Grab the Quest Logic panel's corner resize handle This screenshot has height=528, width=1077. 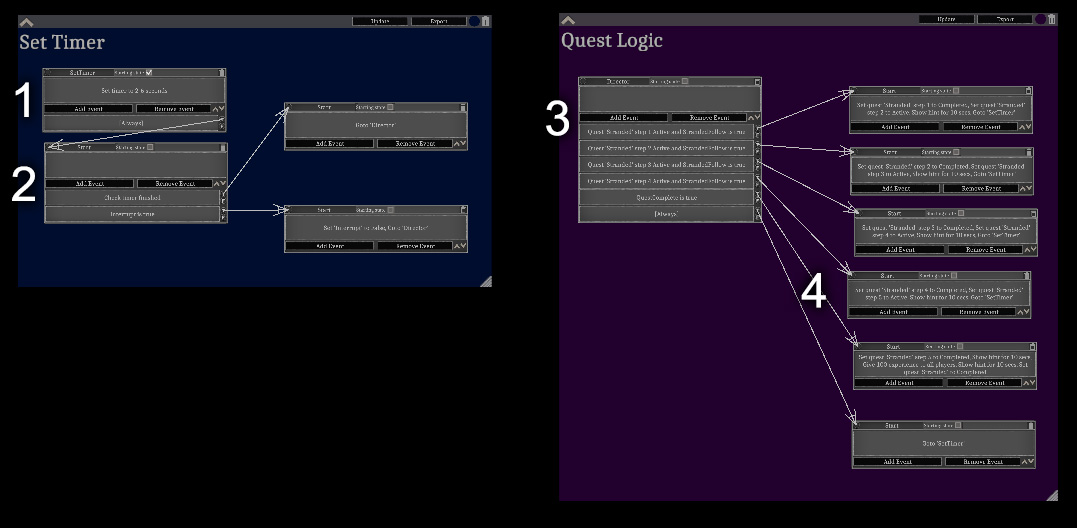[x=1052, y=495]
